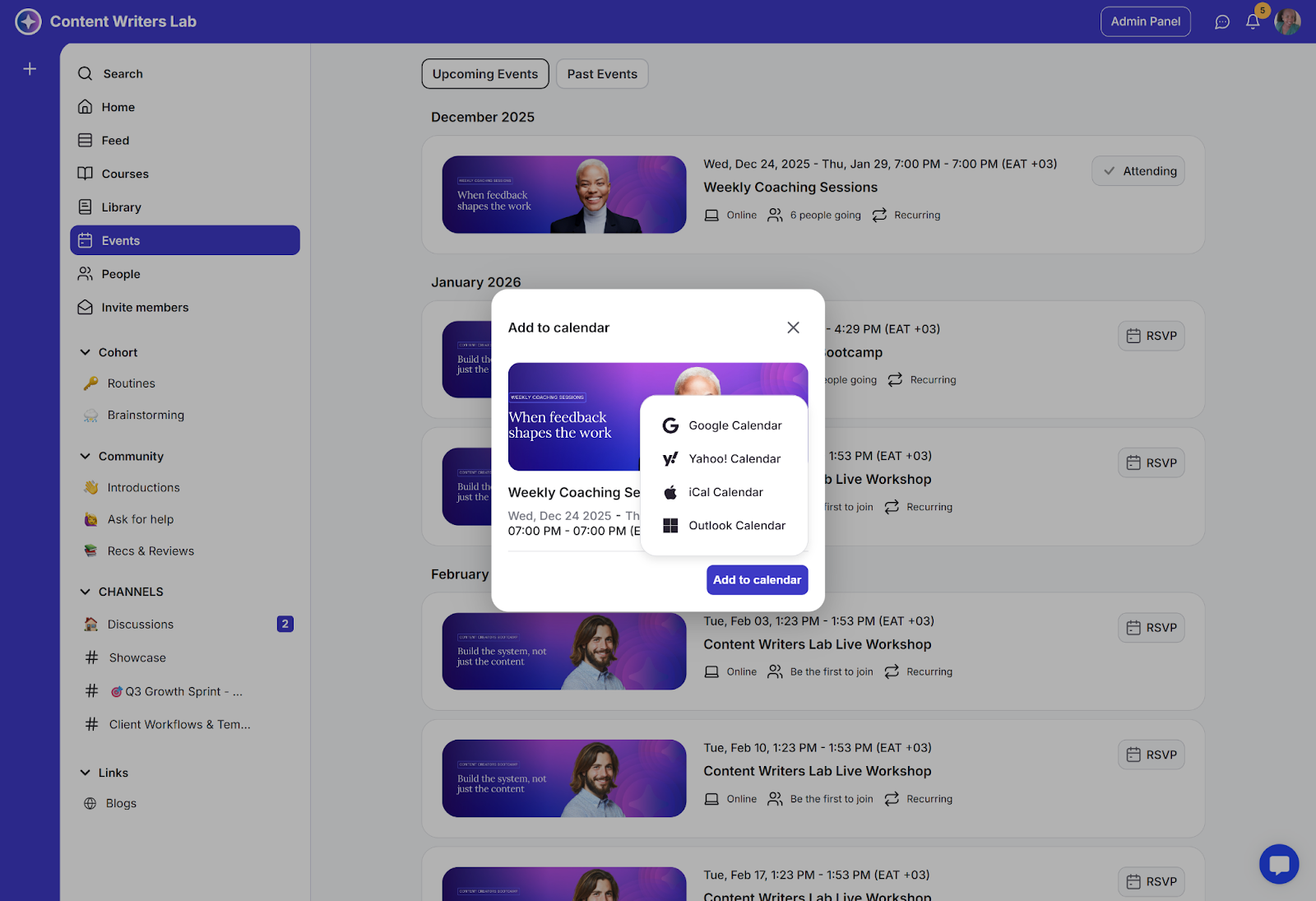The height and width of the screenshot is (901, 1316).
Task: Click the Search magnifier icon
Action: (85, 73)
